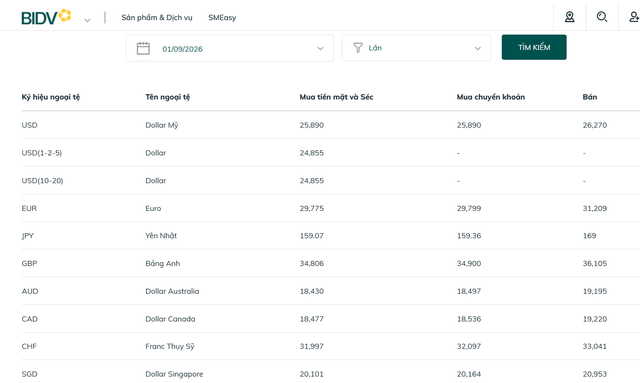Click the Ký hiệu ngoại tệ header
Screen dimensions: 640x383
click(51, 97)
